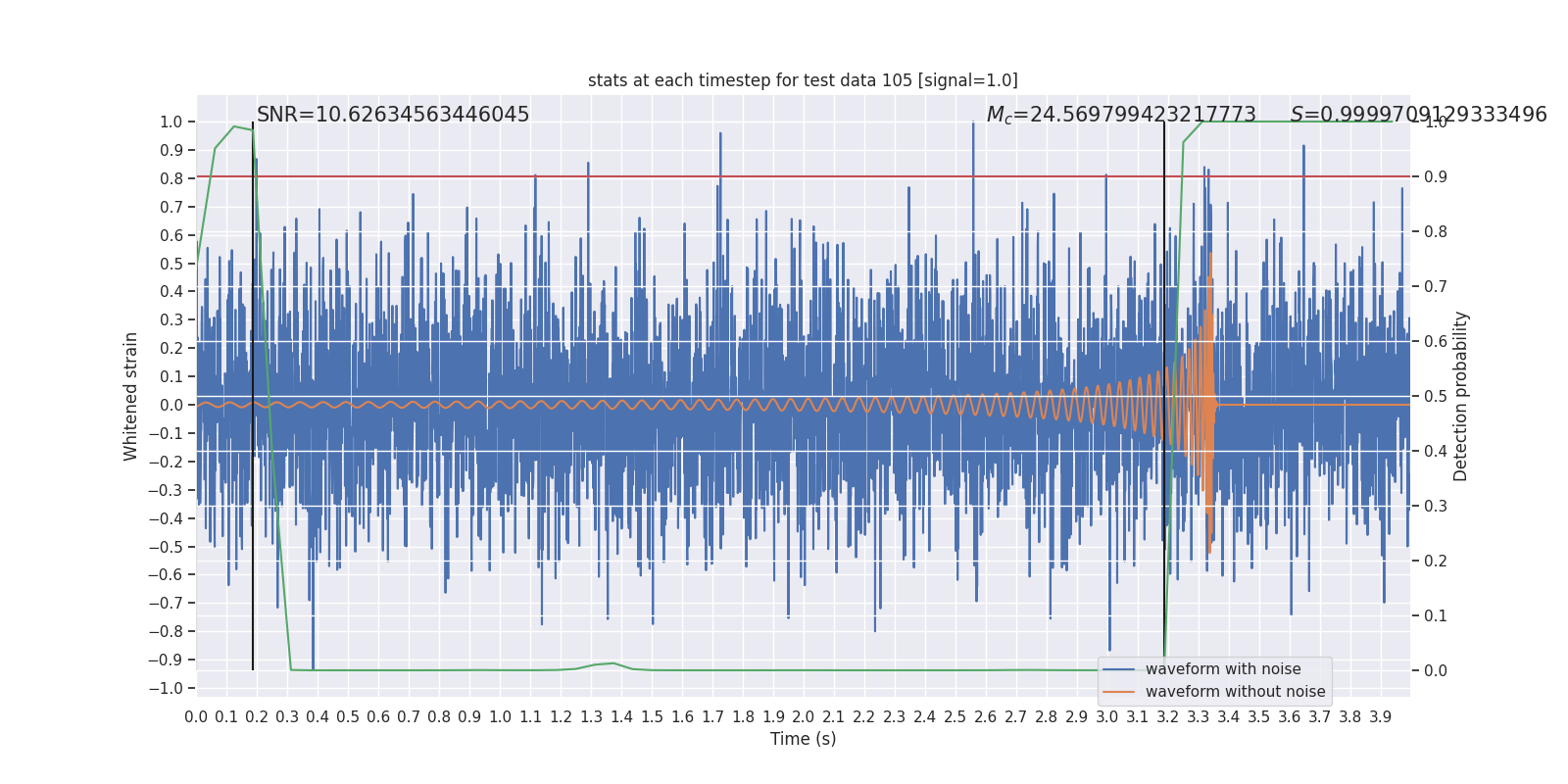Click the 0.0 tick on the Time axis

[x=196, y=716]
